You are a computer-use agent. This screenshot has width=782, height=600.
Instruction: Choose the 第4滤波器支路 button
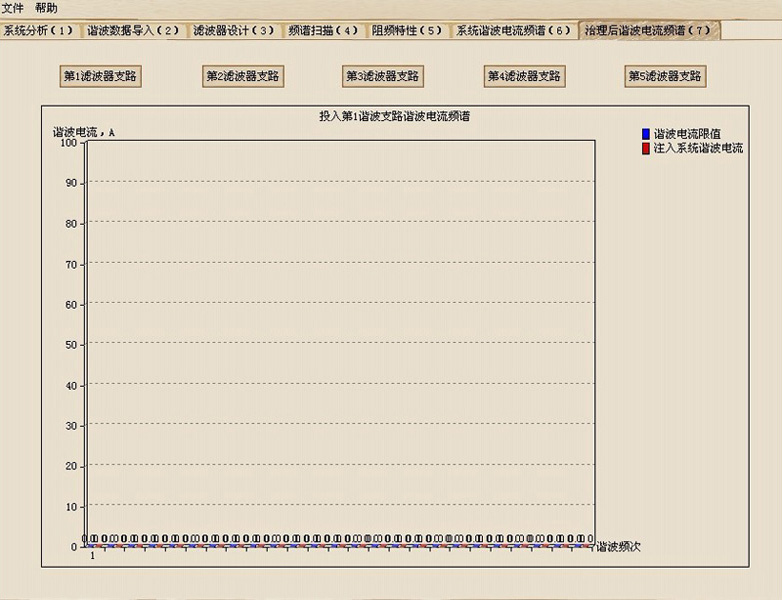click(x=525, y=76)
